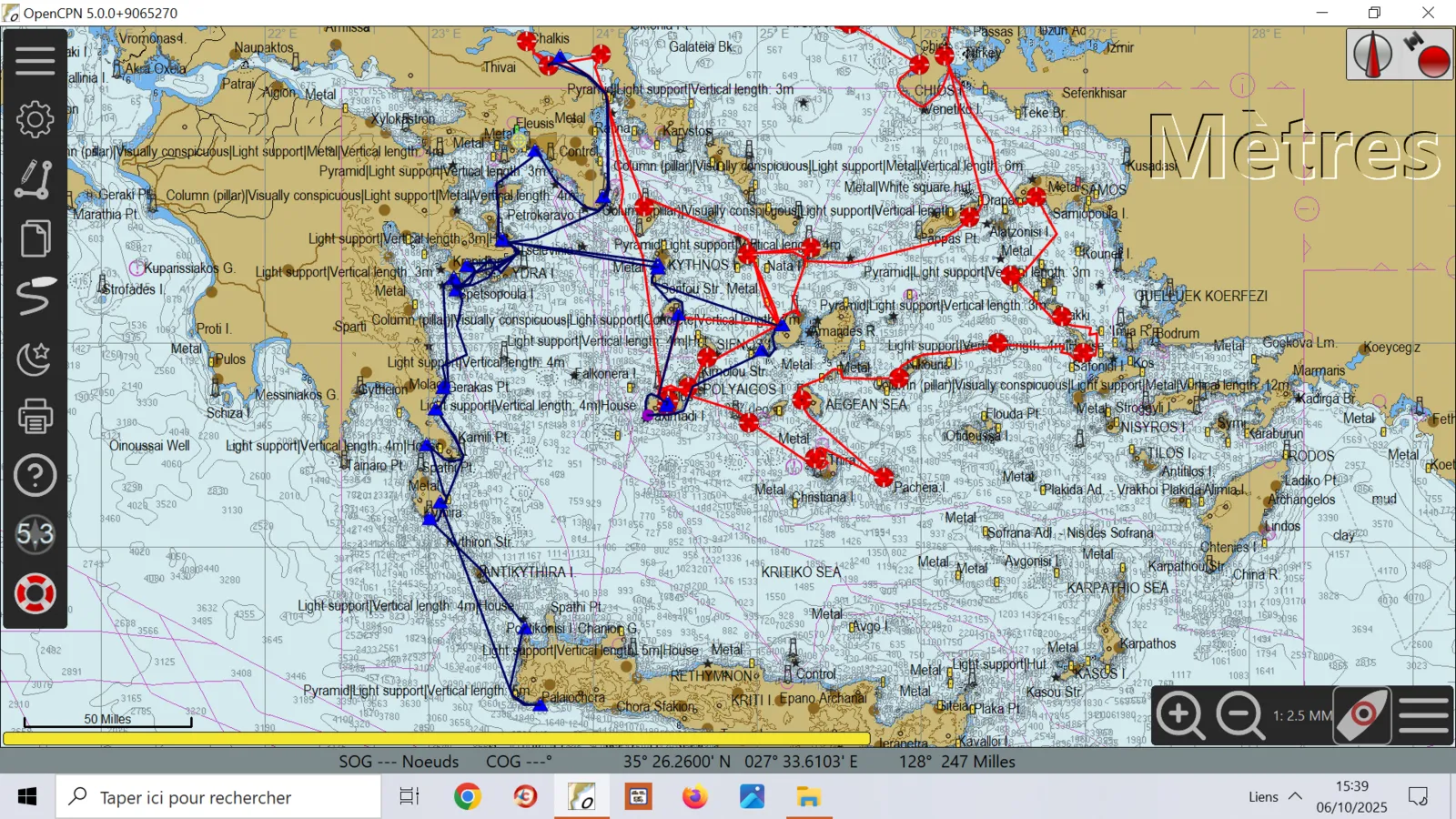This screenshot has height=819, width=1456.
Task: Drop a Man Overboard lifebuoy mark
Action: tap(35, 594)
